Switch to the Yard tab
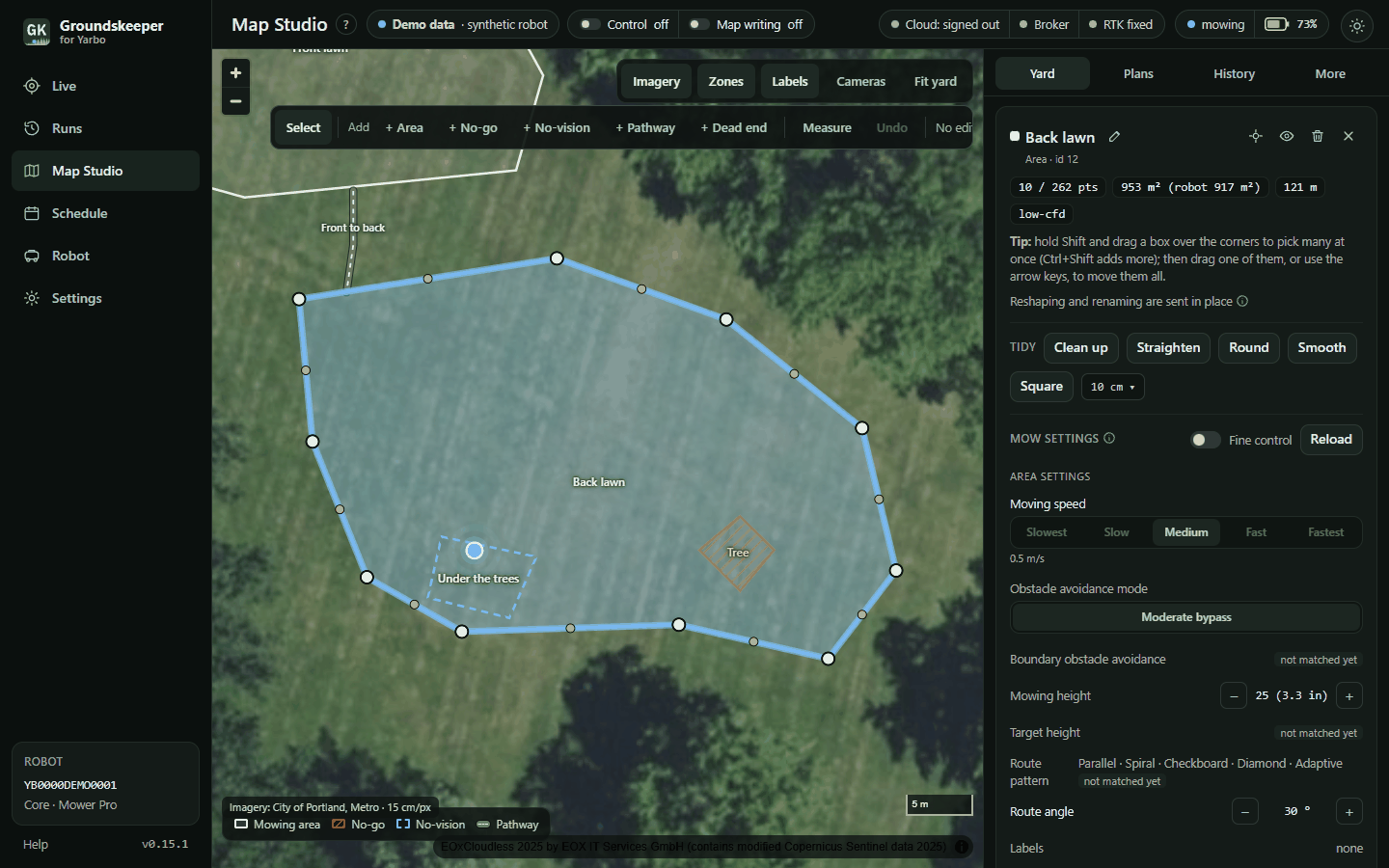 tap(1043, 73)
